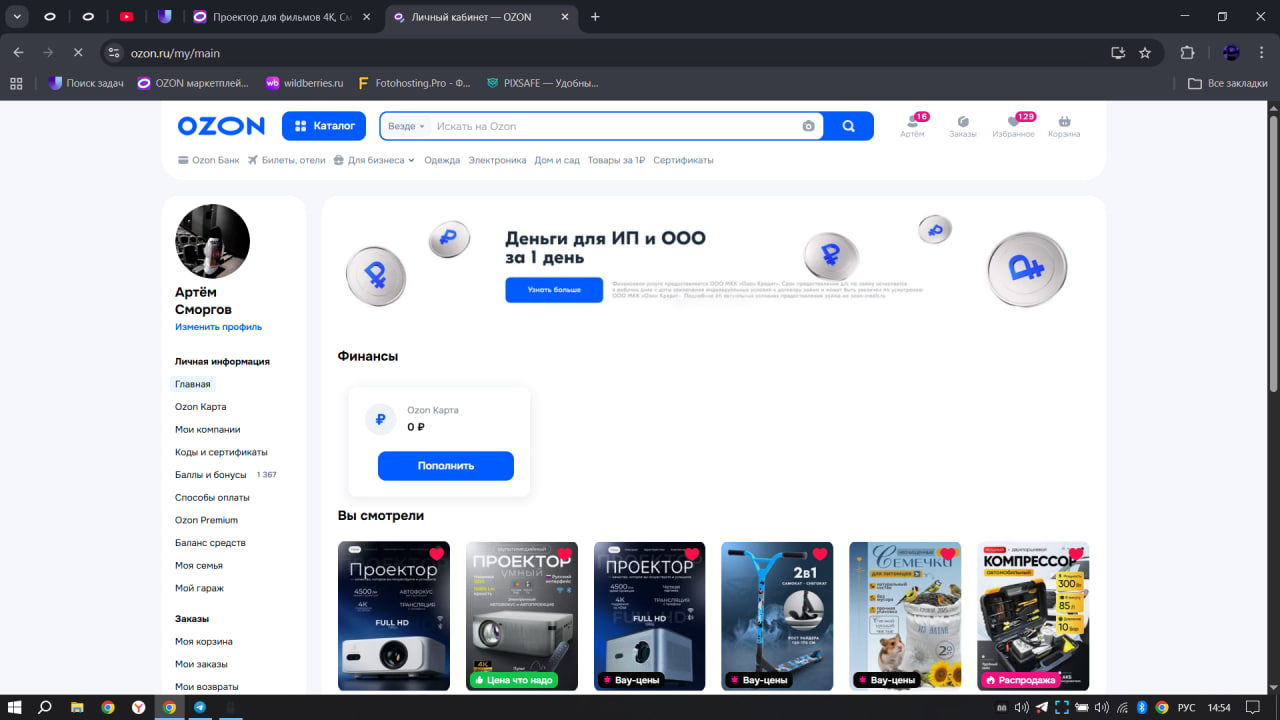Search by photo using the camera icon
The width and height of the screenshot is (1280, 720).
coord(808,126)
